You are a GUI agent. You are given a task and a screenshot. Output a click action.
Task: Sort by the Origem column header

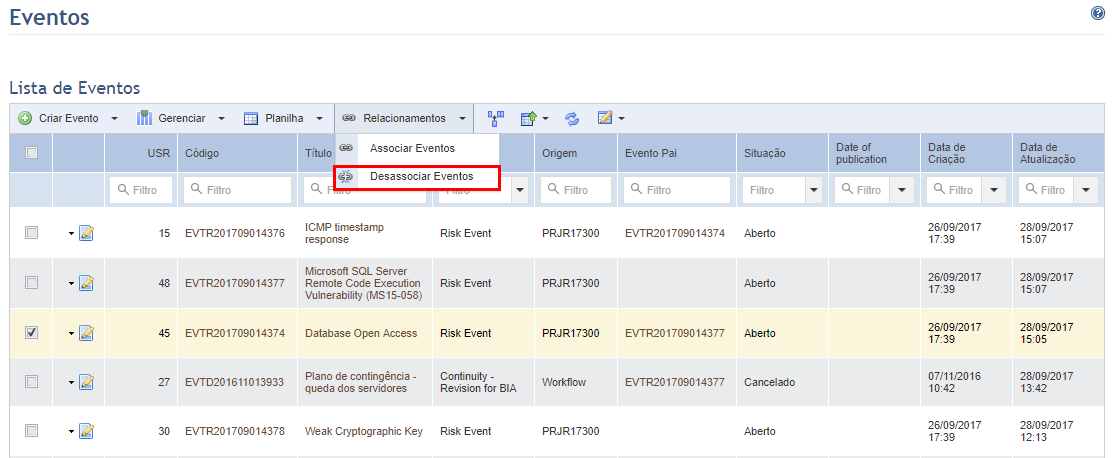[559, 153]
